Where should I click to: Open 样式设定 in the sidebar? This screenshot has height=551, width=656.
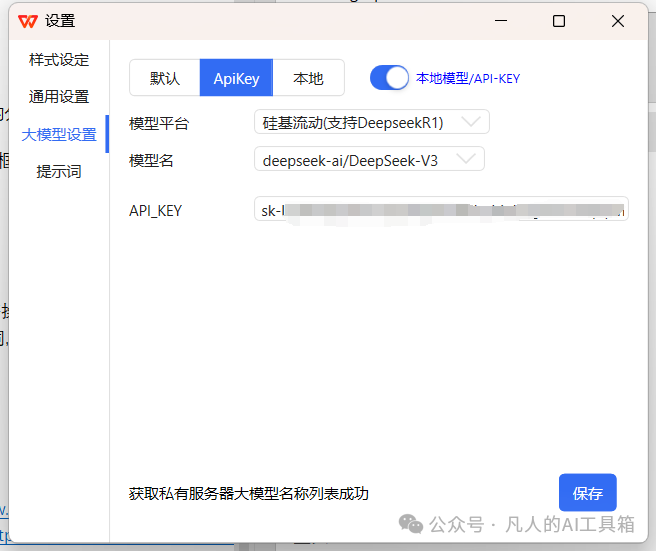pos(59,60)
